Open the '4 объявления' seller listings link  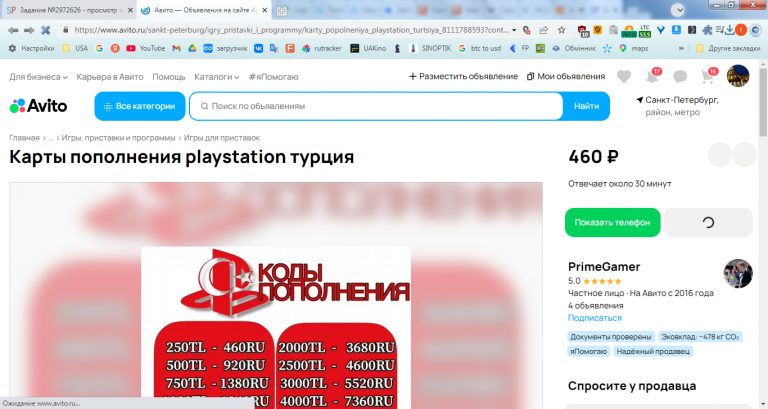click(596, 306)
